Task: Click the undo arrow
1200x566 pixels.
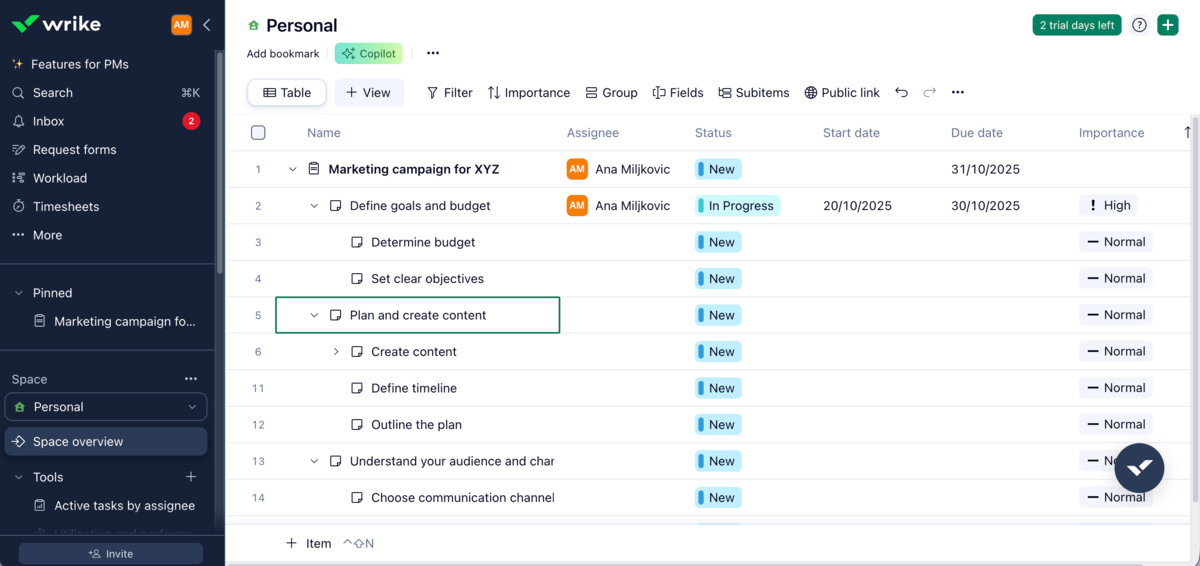Action: pos(901,93)
